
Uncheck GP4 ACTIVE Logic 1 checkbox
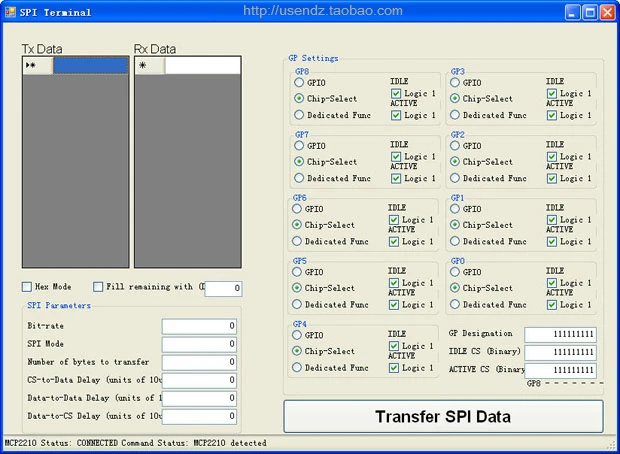tap(393, 368)
